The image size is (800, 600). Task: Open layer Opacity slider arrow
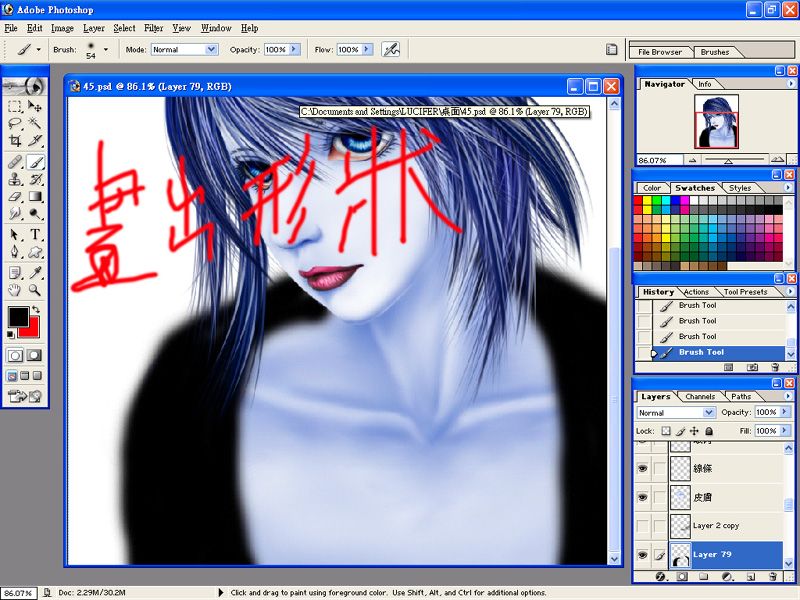coord(784,412)
